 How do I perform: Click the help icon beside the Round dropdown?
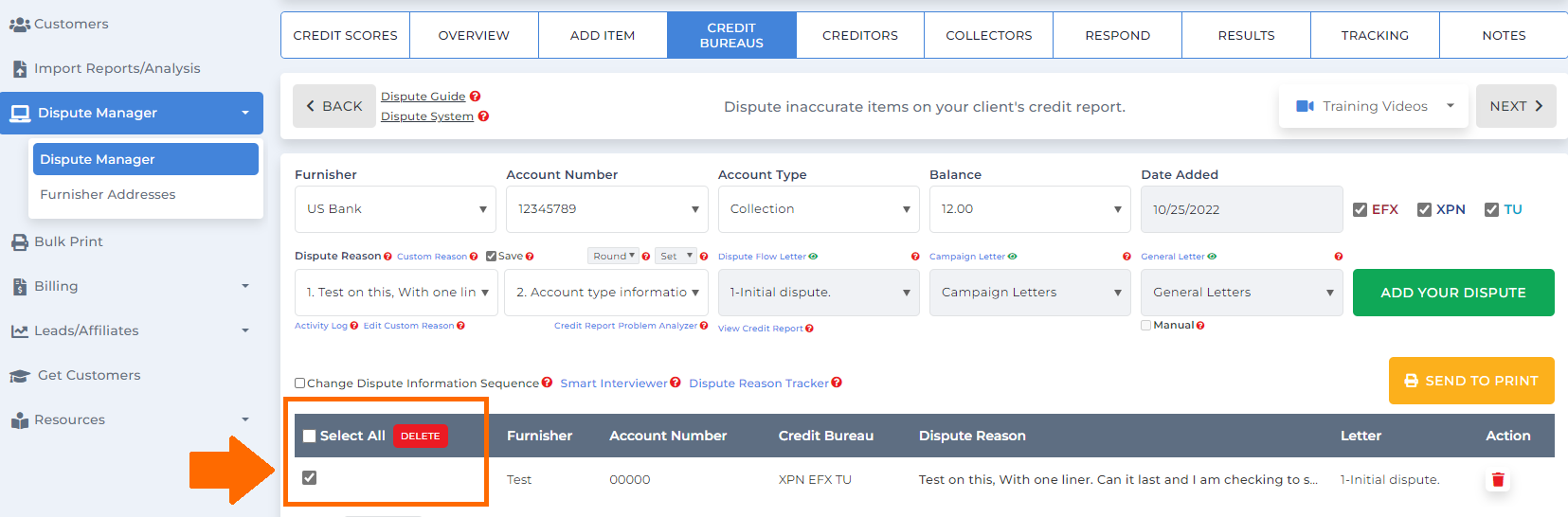(x=646, y=257)
